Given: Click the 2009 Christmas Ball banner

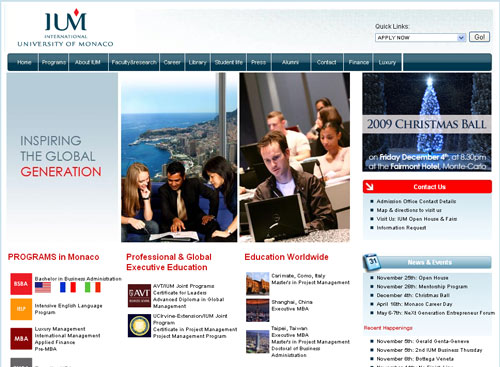Looking at the screenshot, I should pos(427,122).
